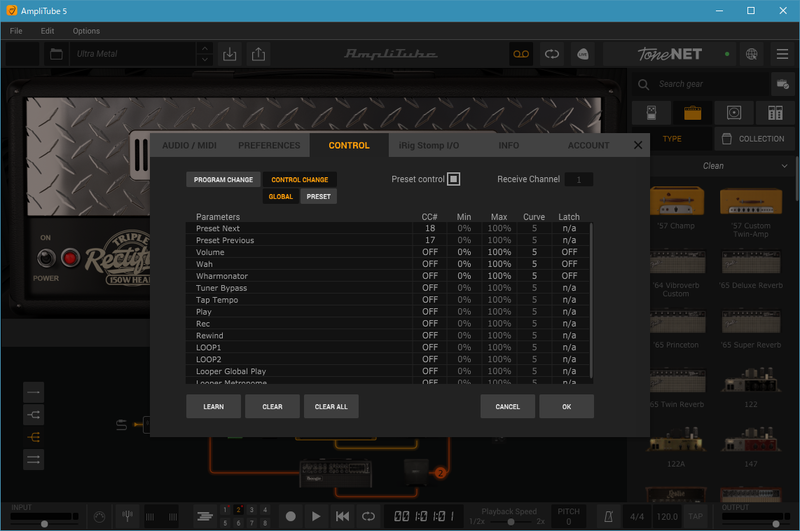This screenshot has height=531, width=800.
Task: Open the hamburger main menu icon
Action: [782, 54]
